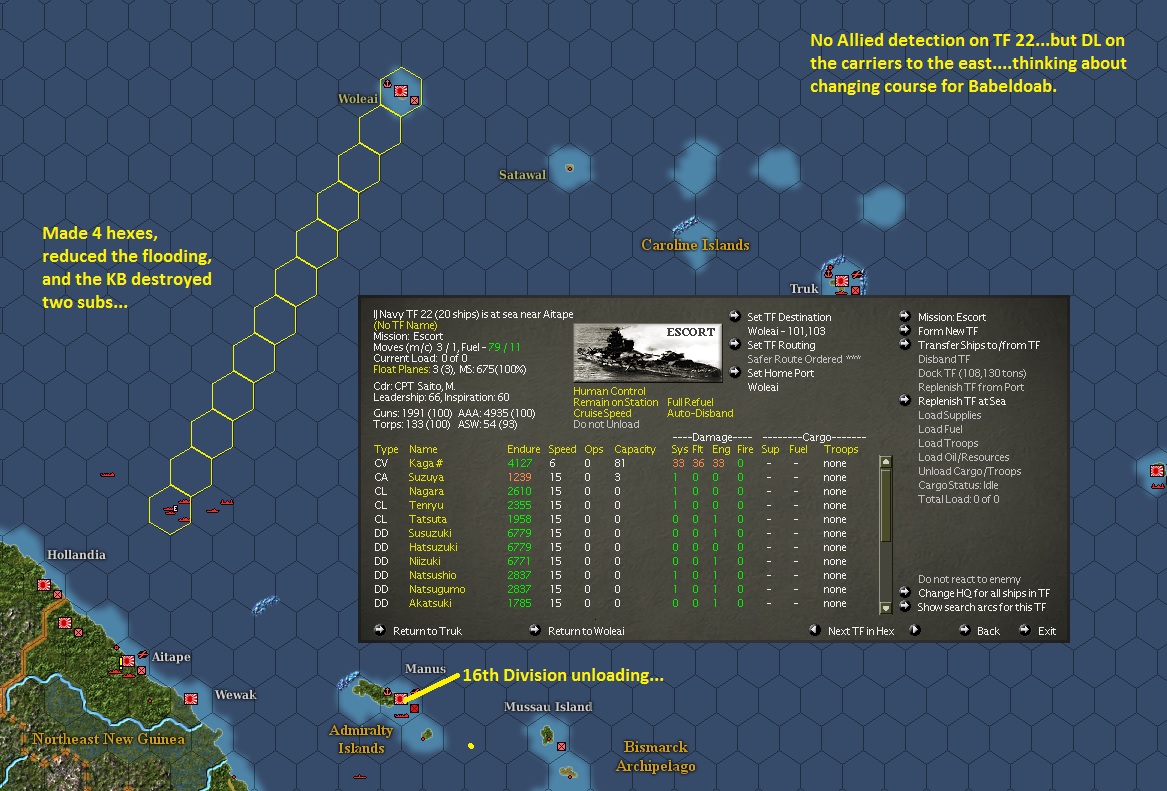Click the (No TF Name) label
The width and height of the screenshot is (1167, 791).
pyautogui.click(x=406, y=325)
